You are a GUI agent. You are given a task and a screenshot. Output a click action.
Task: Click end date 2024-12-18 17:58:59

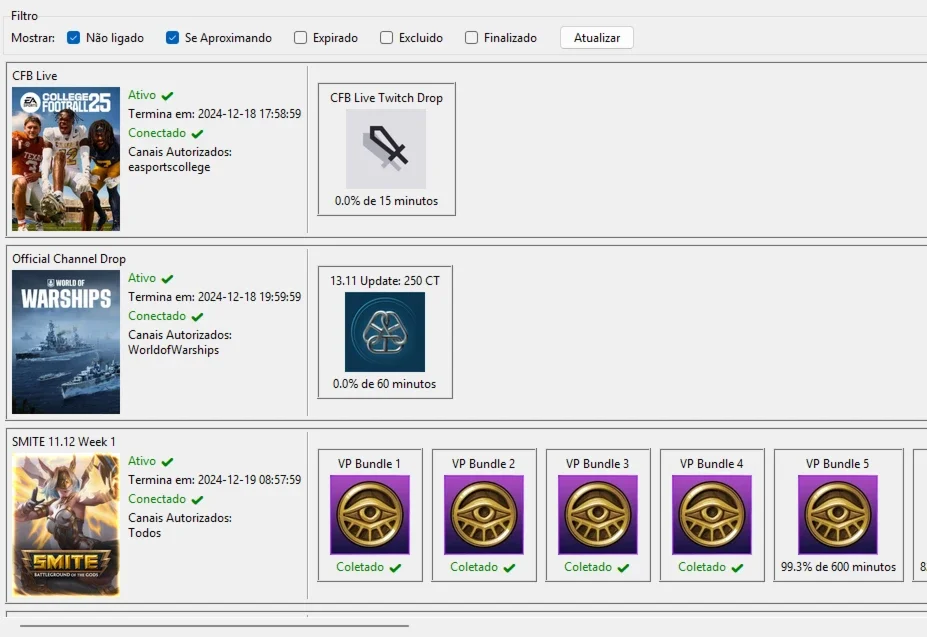coord(249,114)
